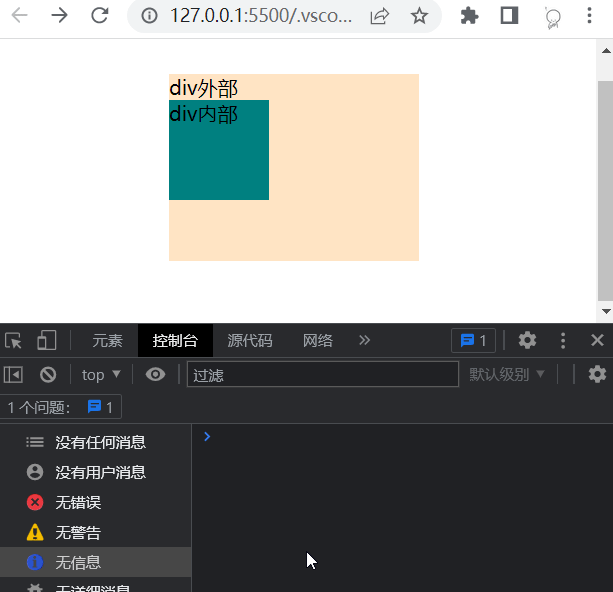Click the eye icon to create live expression
The width and height of the screenshot is (613, 592).
coord(155,374)
